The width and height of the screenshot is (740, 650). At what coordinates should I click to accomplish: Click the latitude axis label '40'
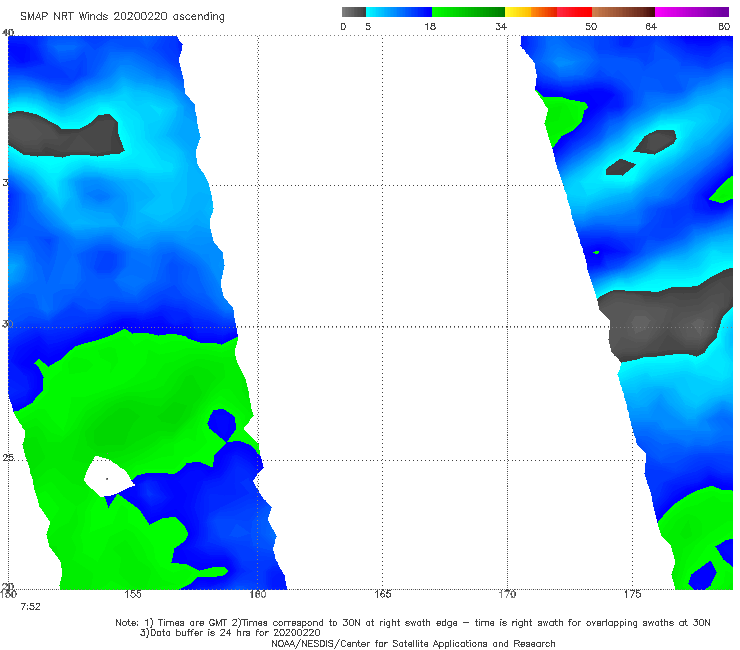8,32
